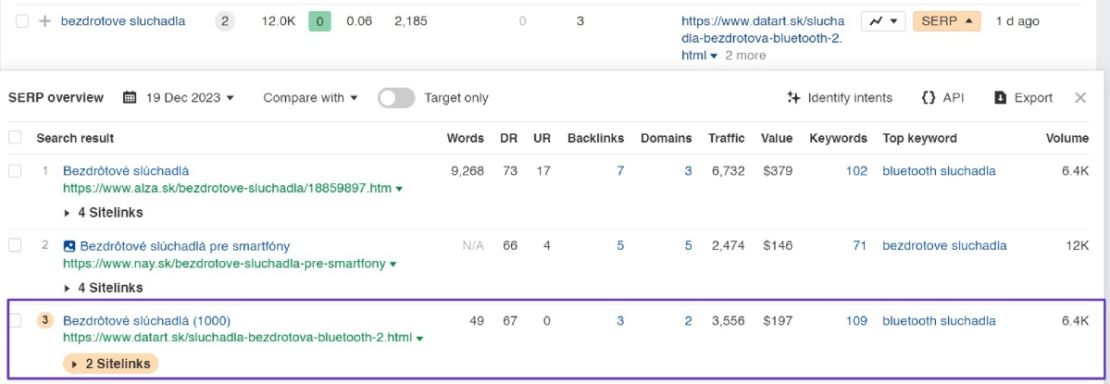Click the image icon next to the nay.sk result
The width and height of the screenshot is (1110, 384).
69,246
